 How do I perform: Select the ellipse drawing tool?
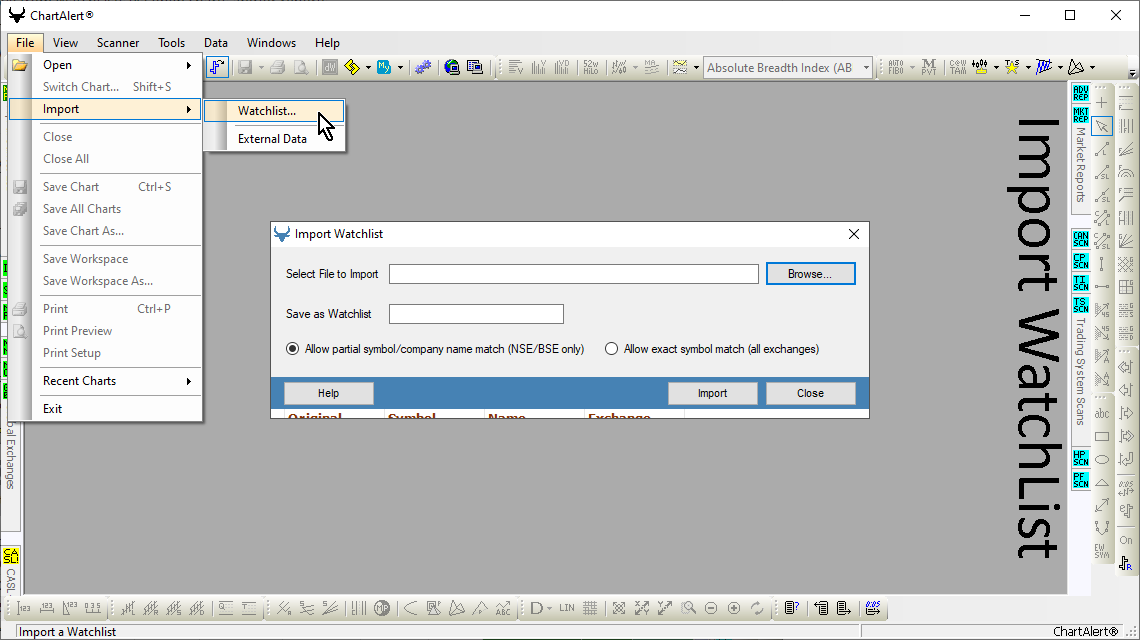(1102, 460)
